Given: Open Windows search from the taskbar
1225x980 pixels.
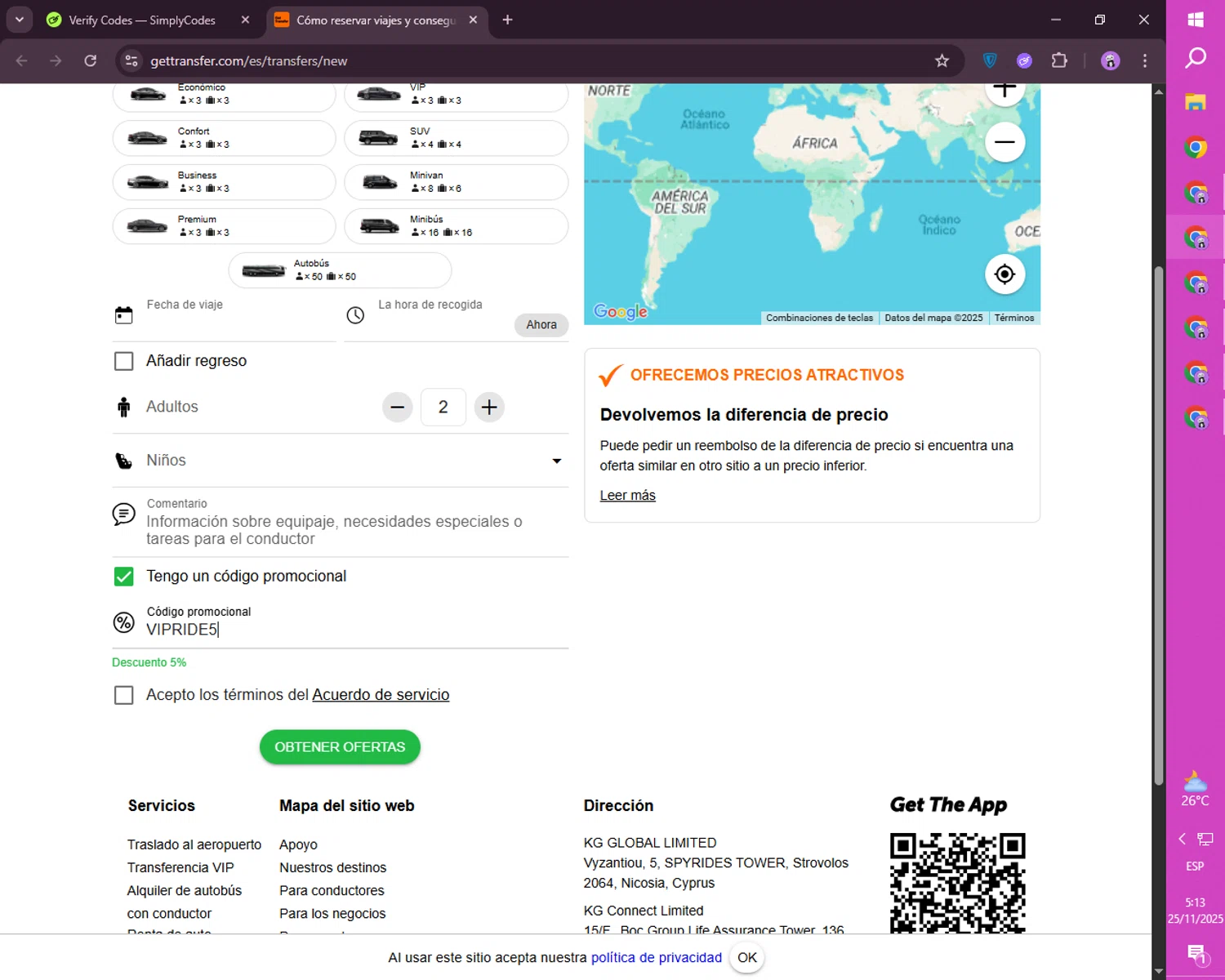Looking at the screenshot, I should (1196, 57).
